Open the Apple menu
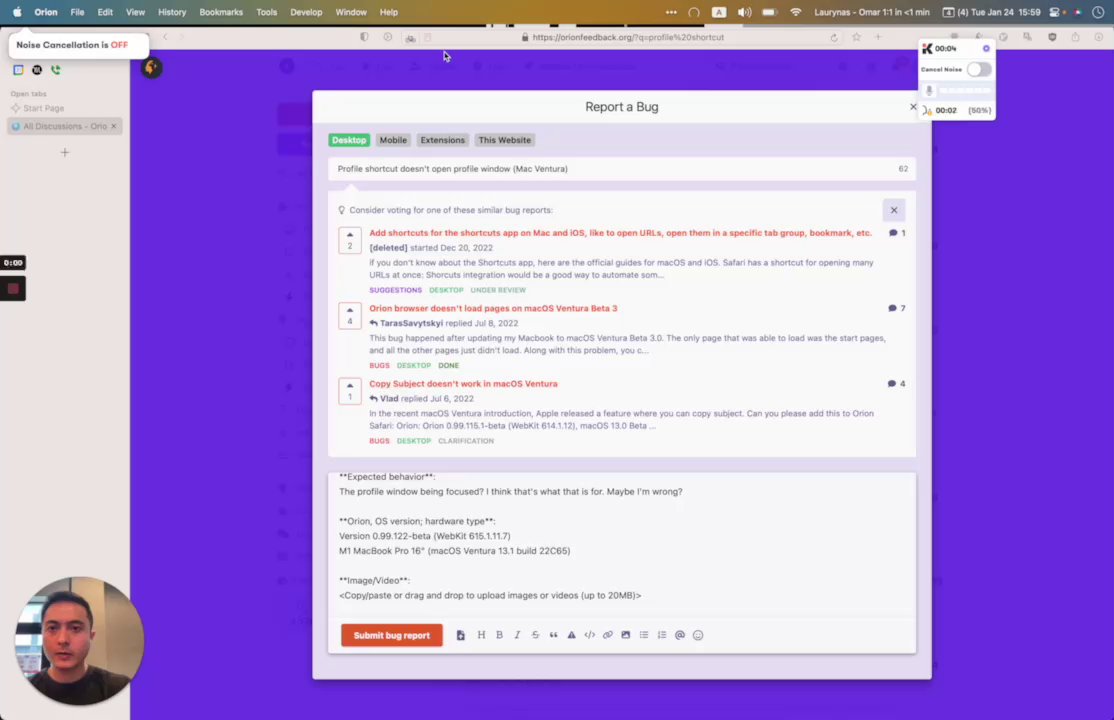1114x720 pixels. 17,12
